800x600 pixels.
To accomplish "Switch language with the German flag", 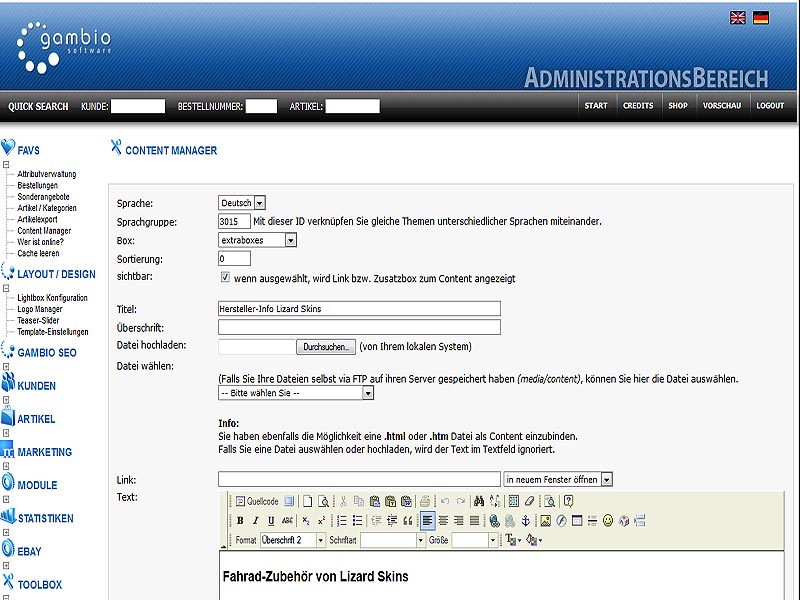I will click(x=761, y=18).
